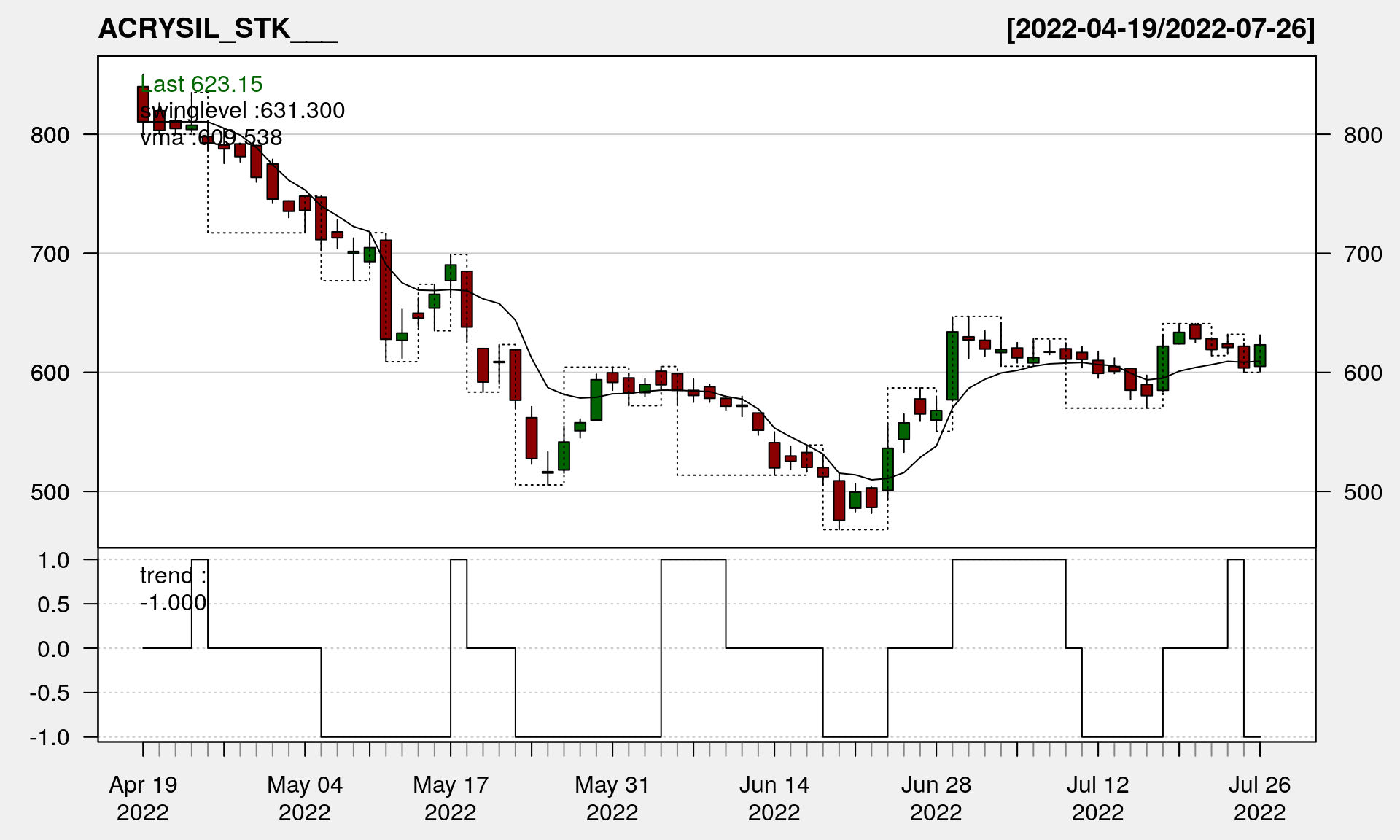Image resolution: width=1400 pixels, height=840 pixels.
Task: Click the date range label at top right
Action: [1160, 28]
